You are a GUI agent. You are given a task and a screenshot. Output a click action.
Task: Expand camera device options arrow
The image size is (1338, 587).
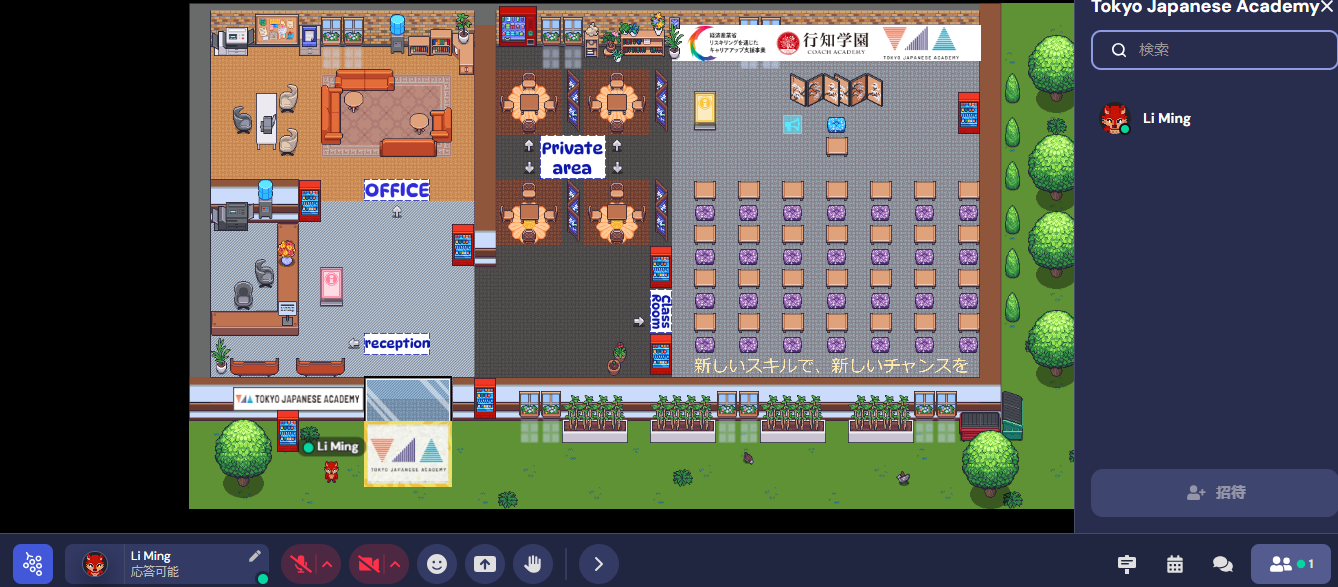click(x=395, y=564)
